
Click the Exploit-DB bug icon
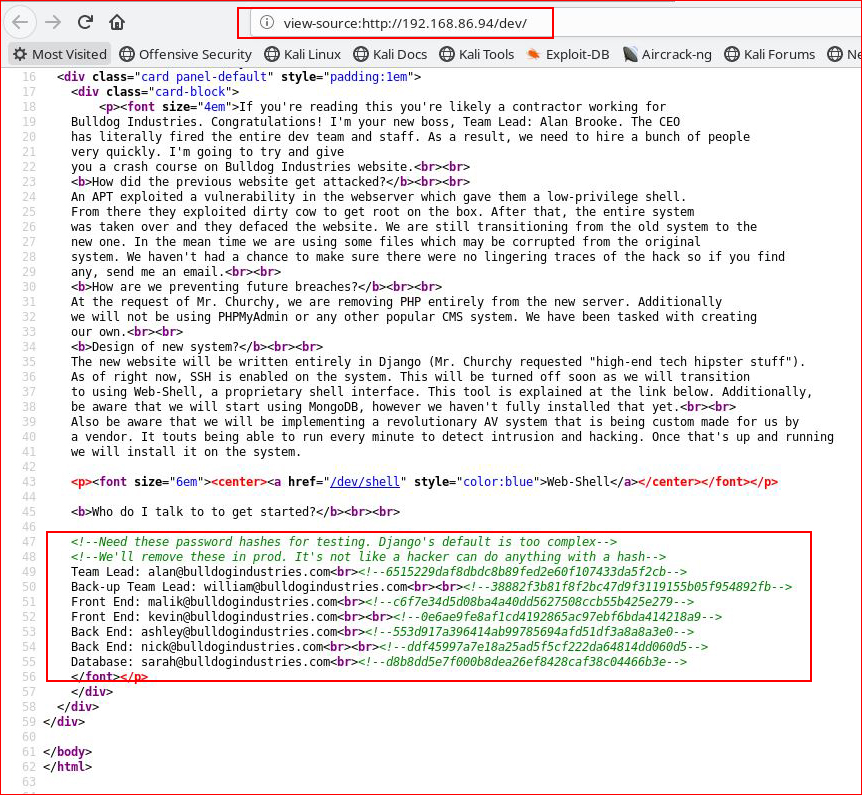pos(533,54)
